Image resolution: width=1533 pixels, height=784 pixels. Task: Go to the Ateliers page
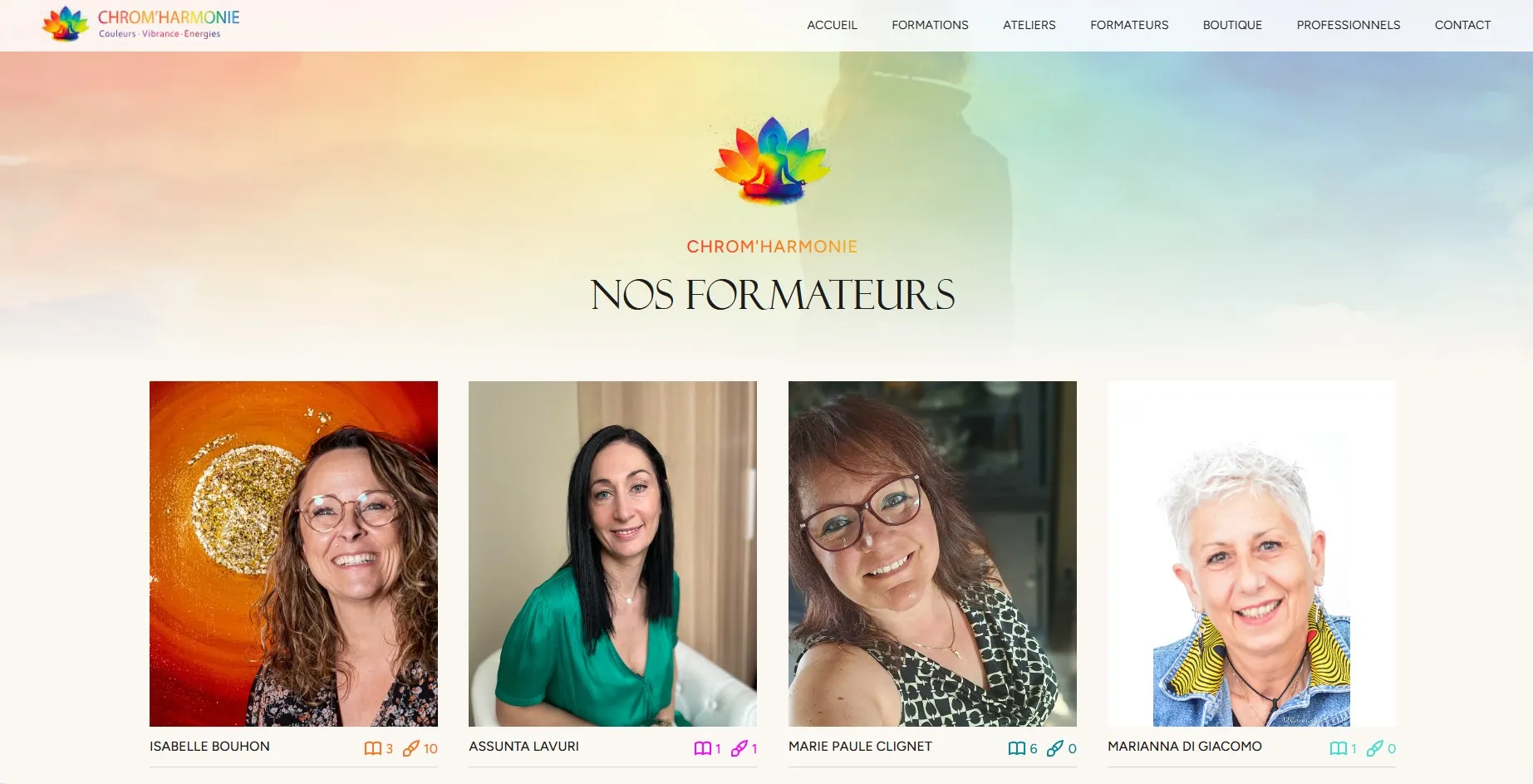(x=1029, y=25)
